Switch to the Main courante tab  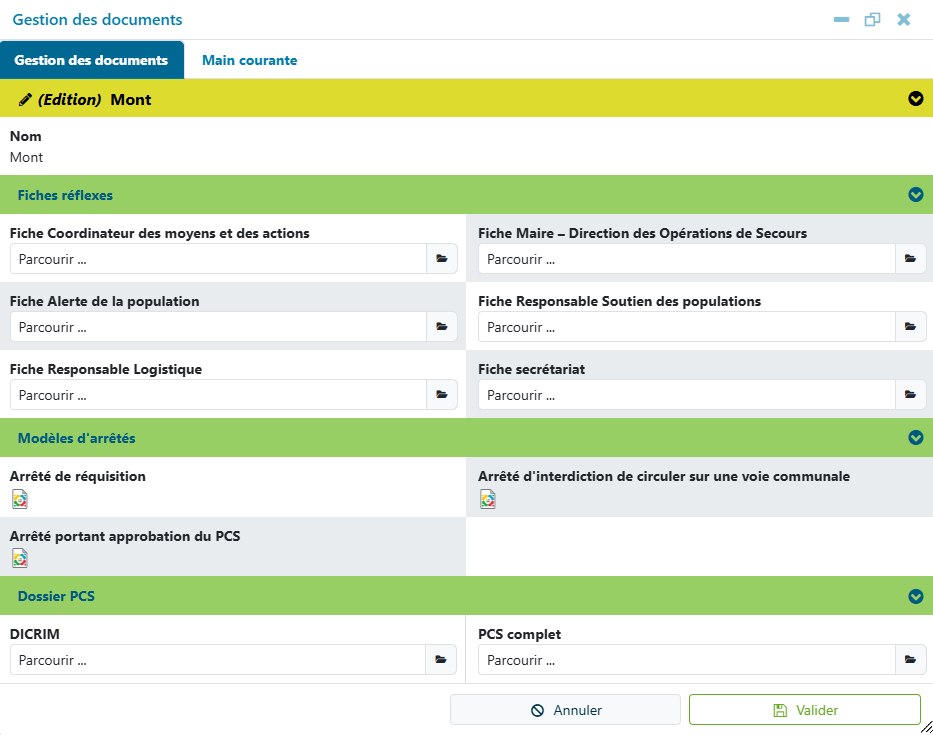(249, 60)
